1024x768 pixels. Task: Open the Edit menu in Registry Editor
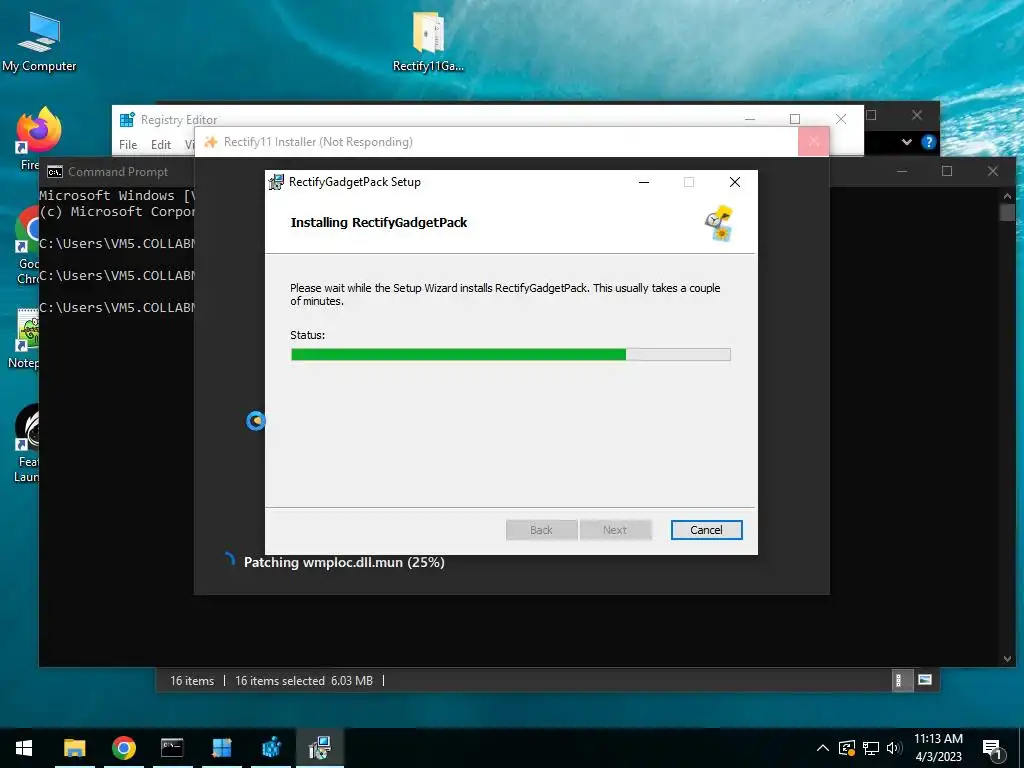(x=161, y=145)
